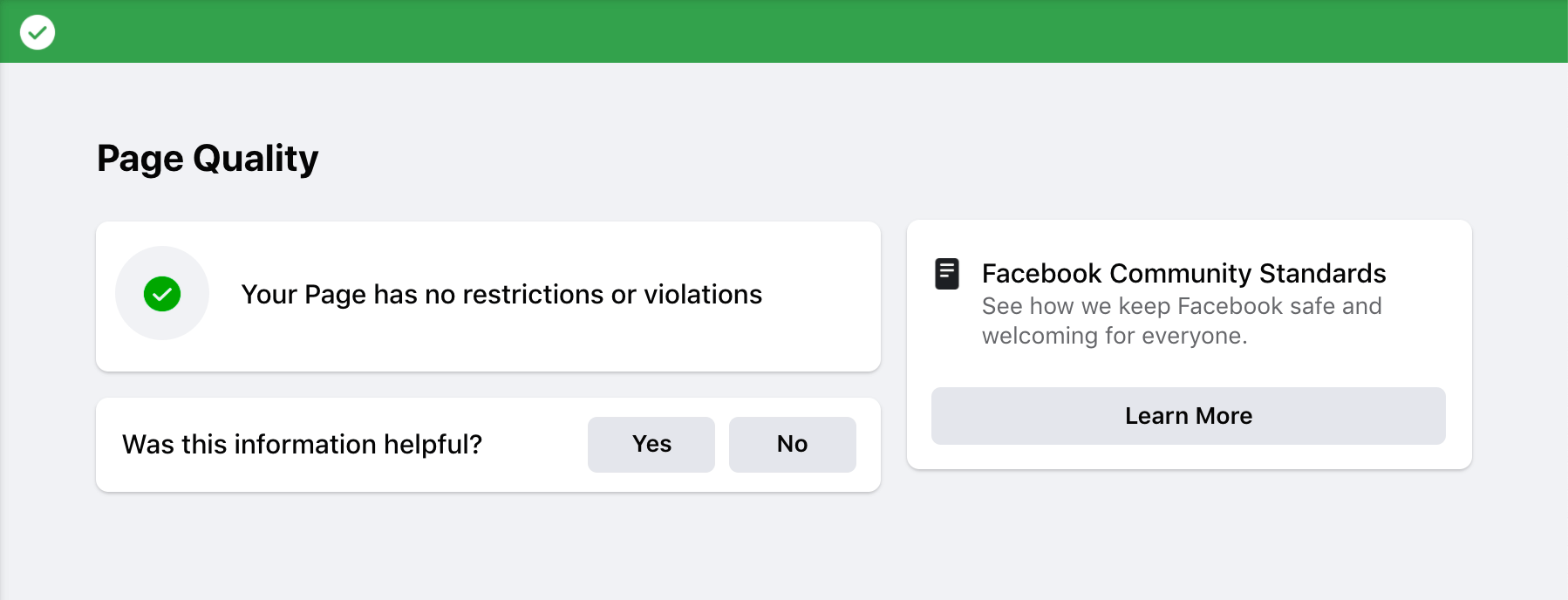Click the 'See how we keep Facebook safe' description

pos(1183,320)
